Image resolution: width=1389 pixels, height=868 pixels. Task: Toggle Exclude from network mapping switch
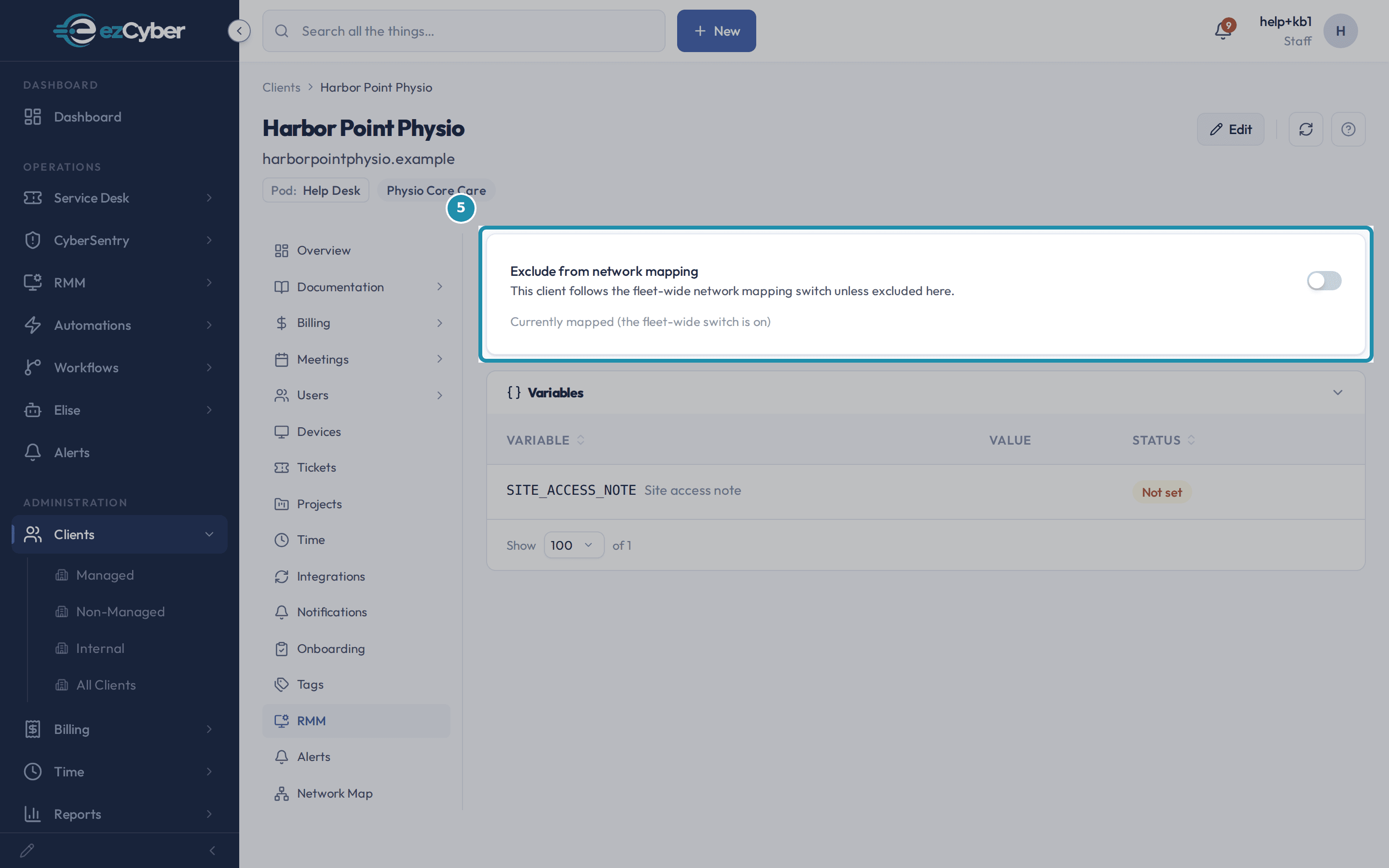[x=1323, y=281]
